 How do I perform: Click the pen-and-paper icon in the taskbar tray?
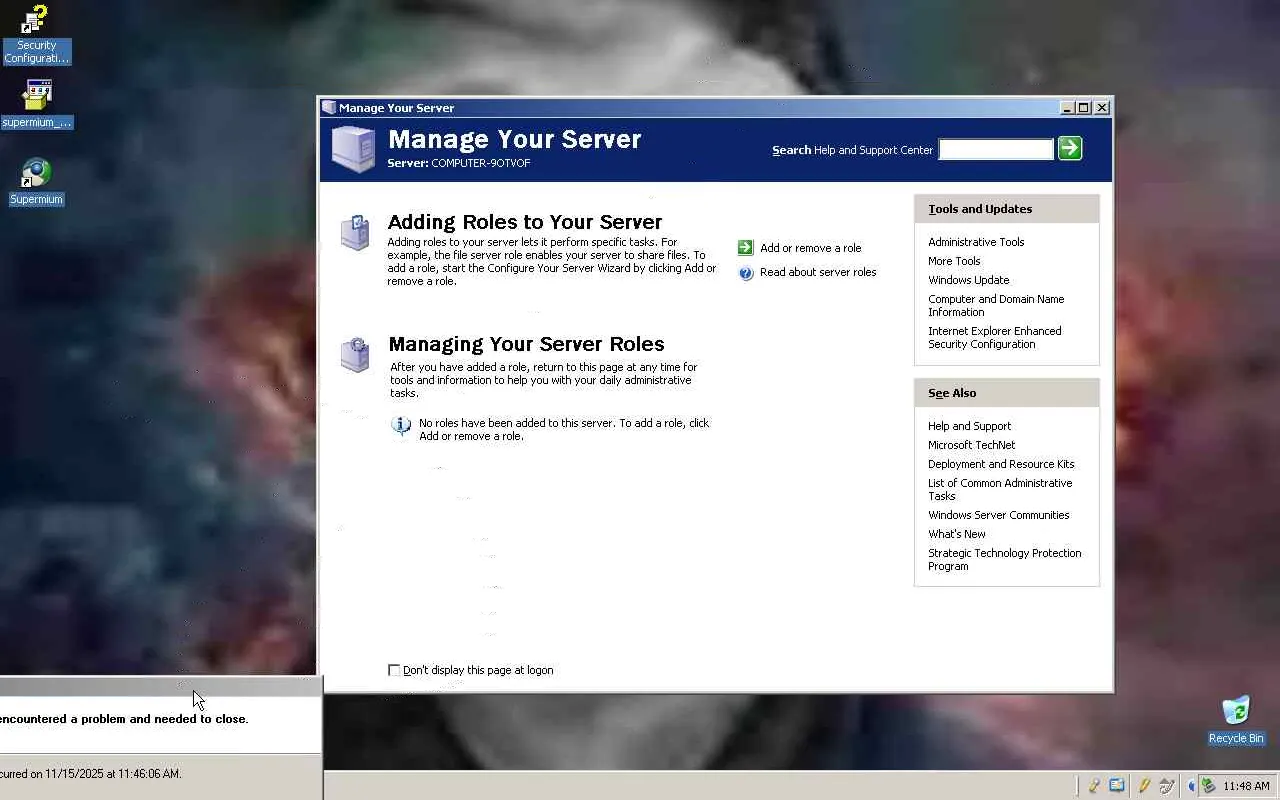(x=1166, y=786)
